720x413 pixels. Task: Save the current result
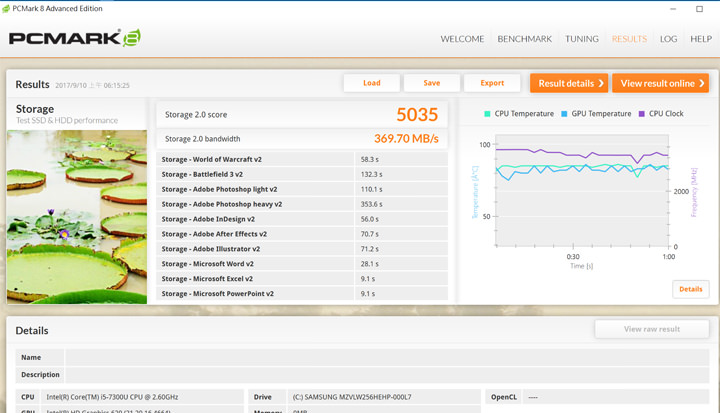pos(431,83)
